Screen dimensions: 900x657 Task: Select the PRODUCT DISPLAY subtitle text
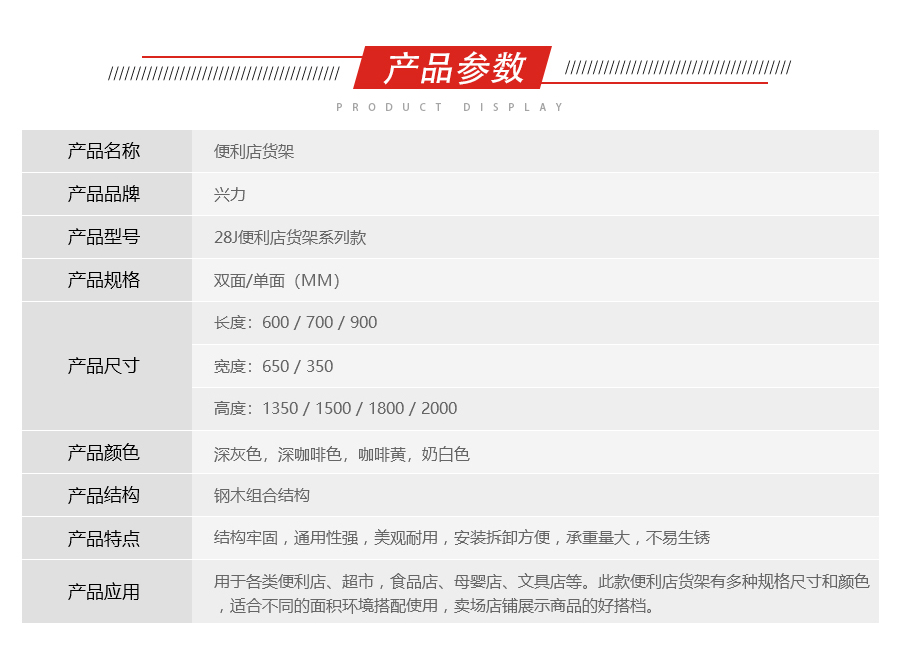click(449, 107)
